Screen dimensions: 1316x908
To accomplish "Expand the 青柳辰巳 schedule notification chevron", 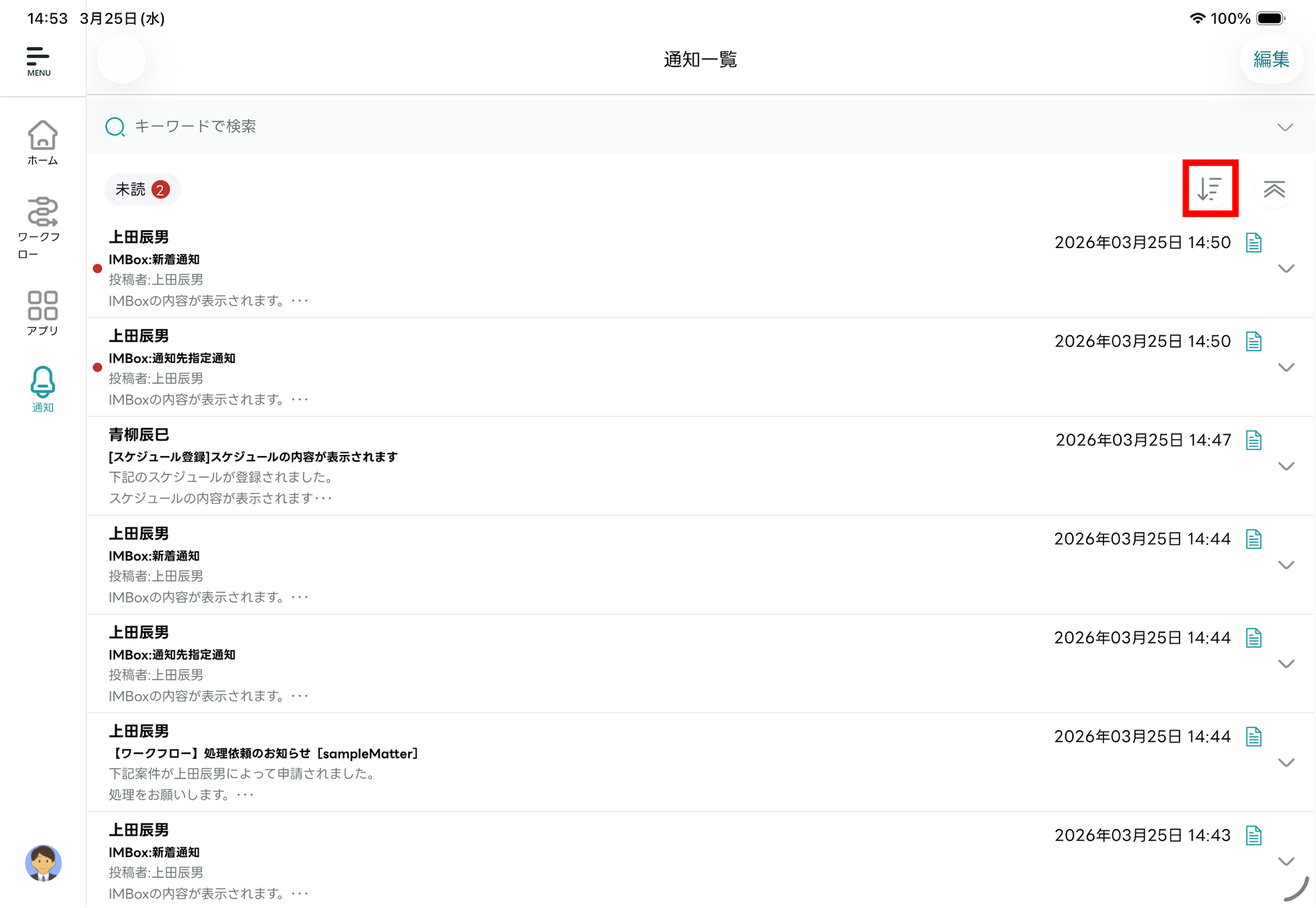I will (1286, 467).
